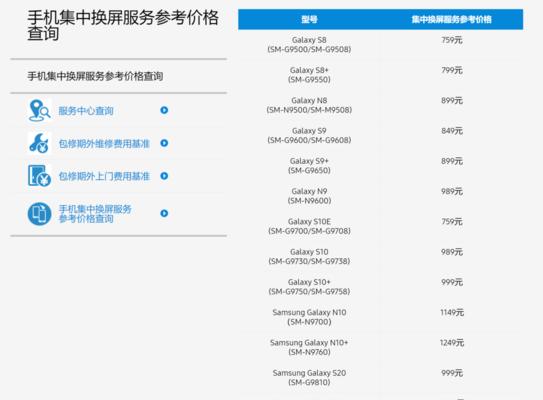Click the 759元 price for Galaxy S8

[x=452, y=40]
